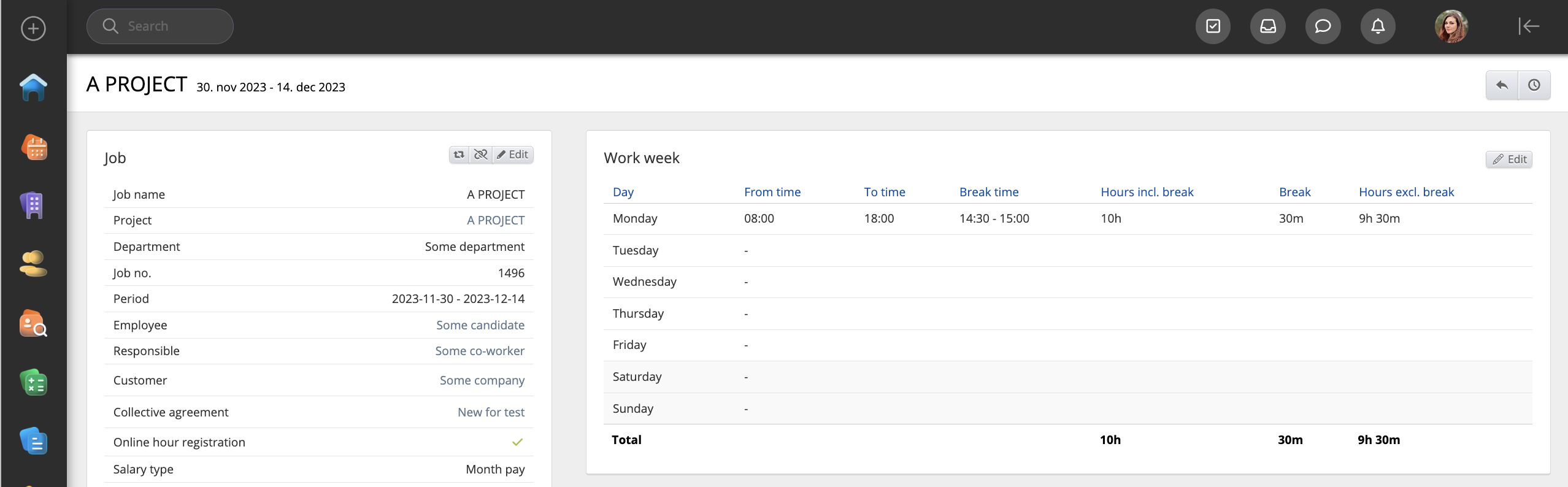Viewport: 1568px width, 487px height.
Task: Edit the Work week schedule
Action: 1509,159
